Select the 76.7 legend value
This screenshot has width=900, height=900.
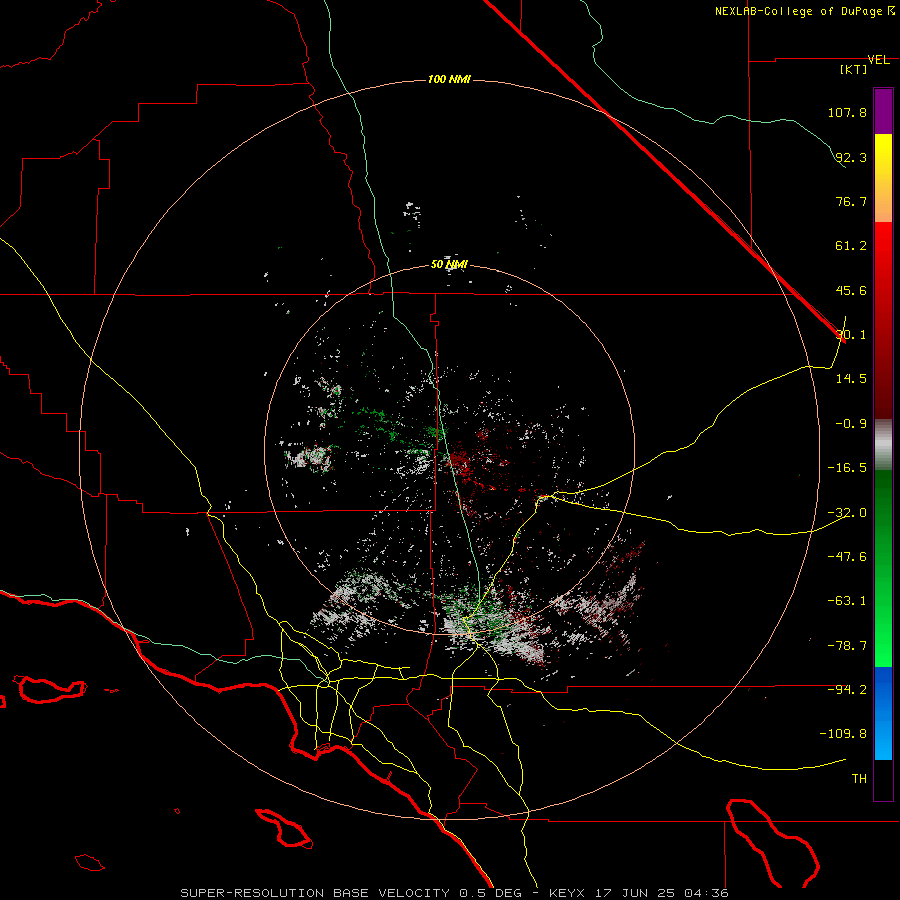pyautogui.click(x=851, y=201)
